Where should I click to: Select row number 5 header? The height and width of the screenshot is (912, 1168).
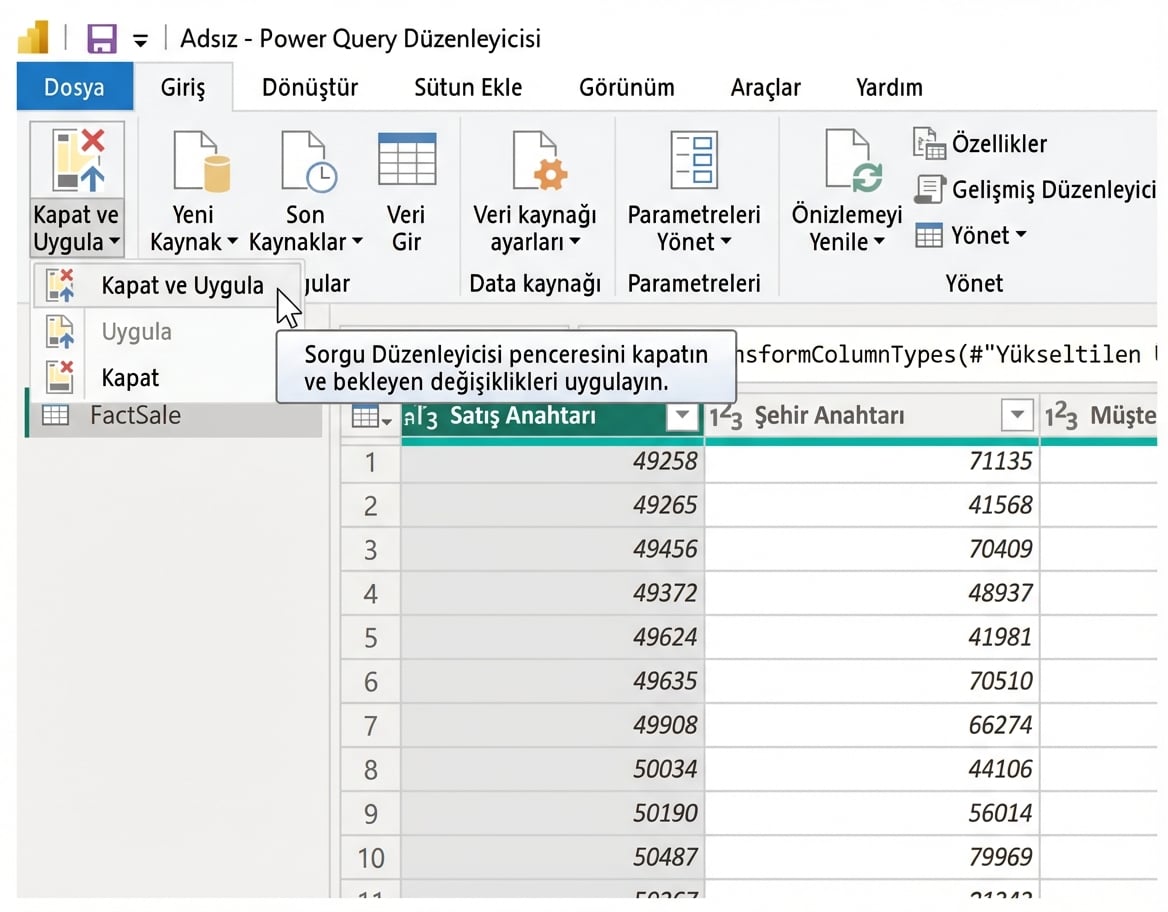(x=370, y=639)
